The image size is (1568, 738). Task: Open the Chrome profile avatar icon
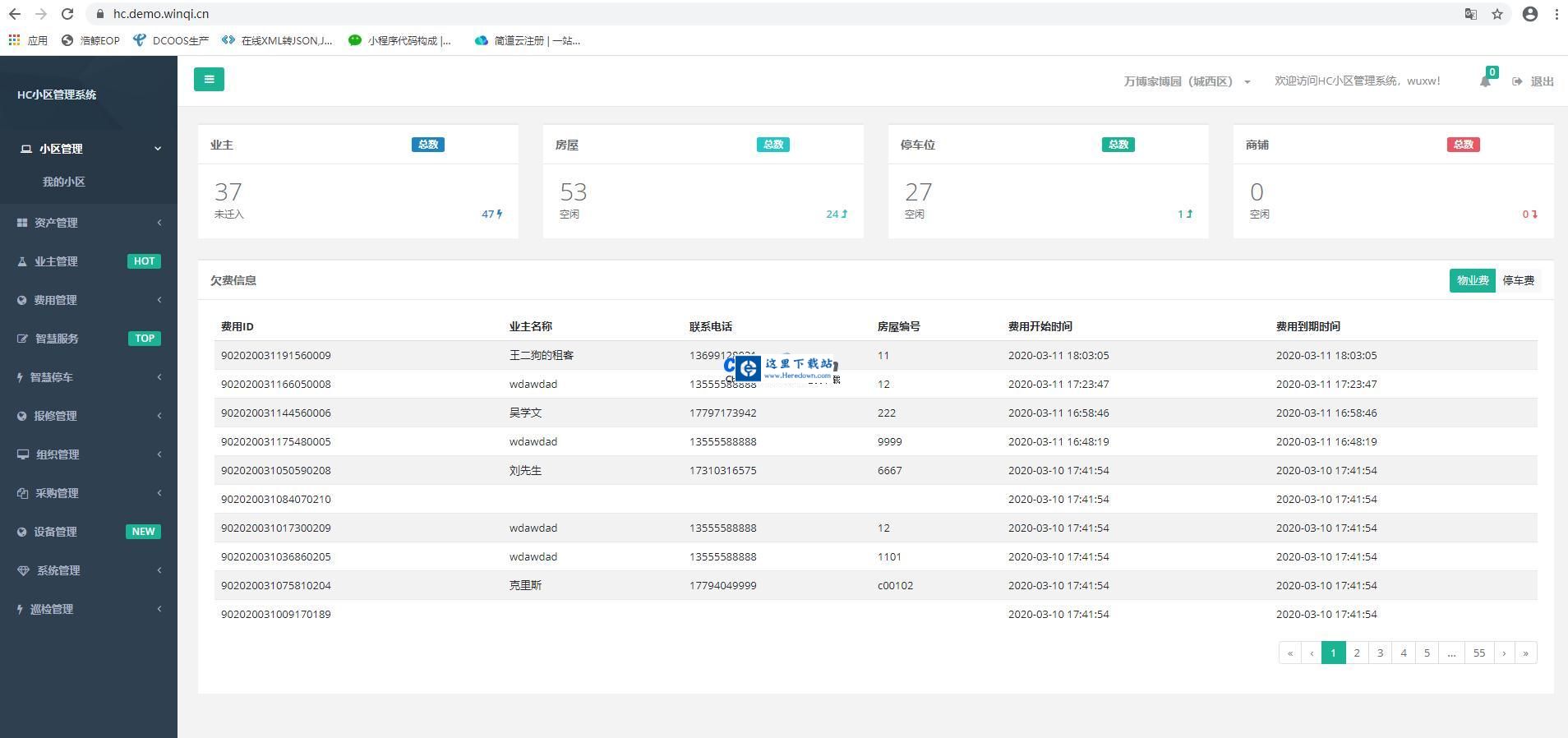tap(1530, 14)
